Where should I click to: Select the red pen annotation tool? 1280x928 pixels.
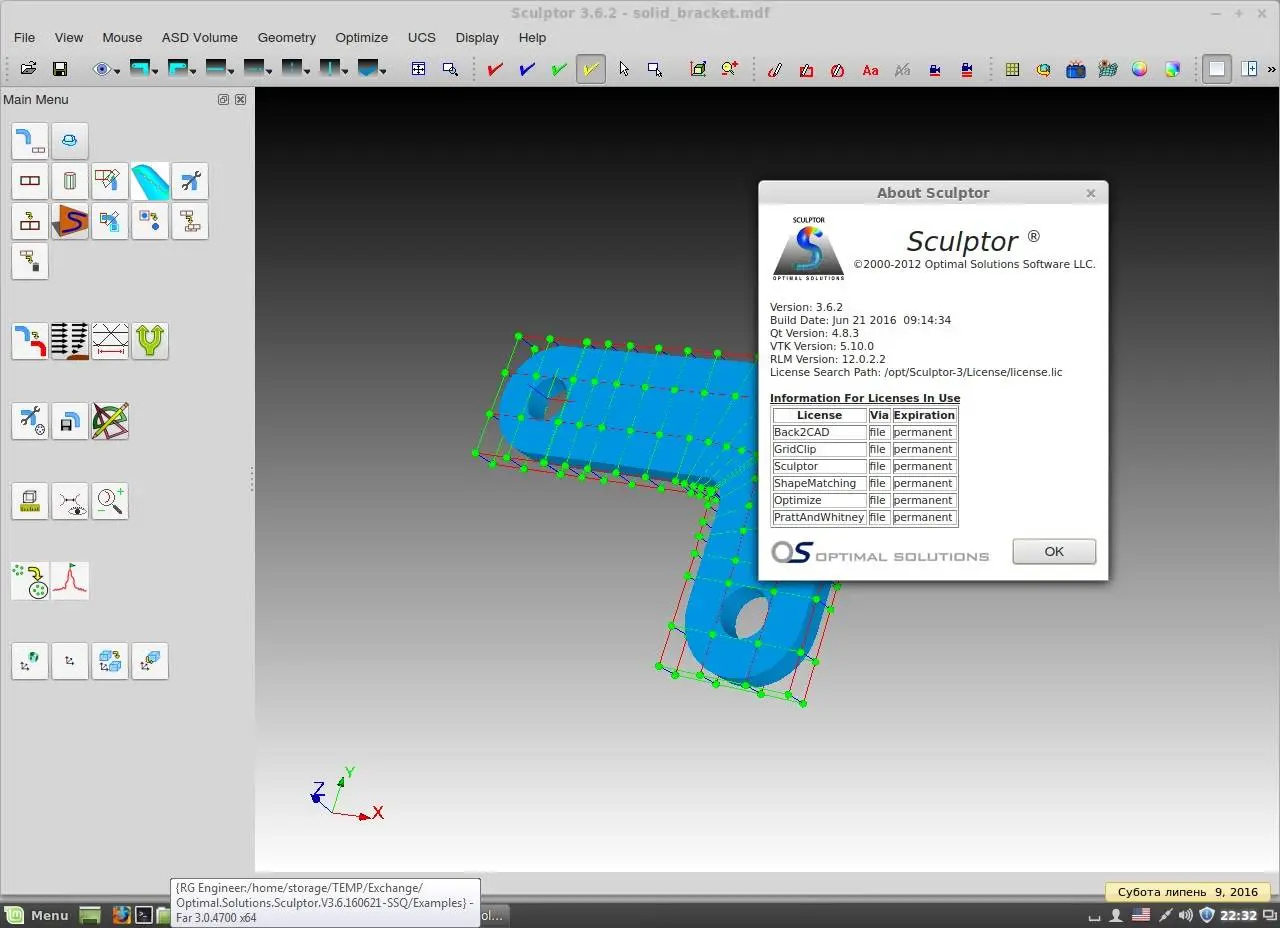pos(774,69)
